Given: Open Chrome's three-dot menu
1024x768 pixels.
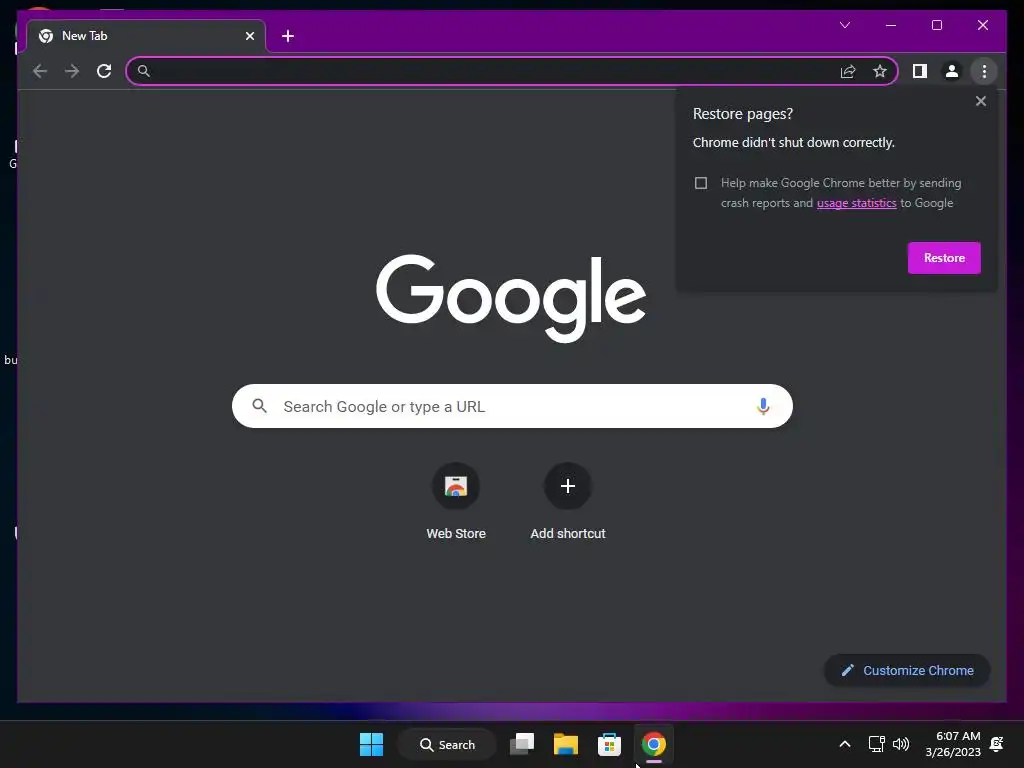Looking at the screenshot, I should pos(984,71).
